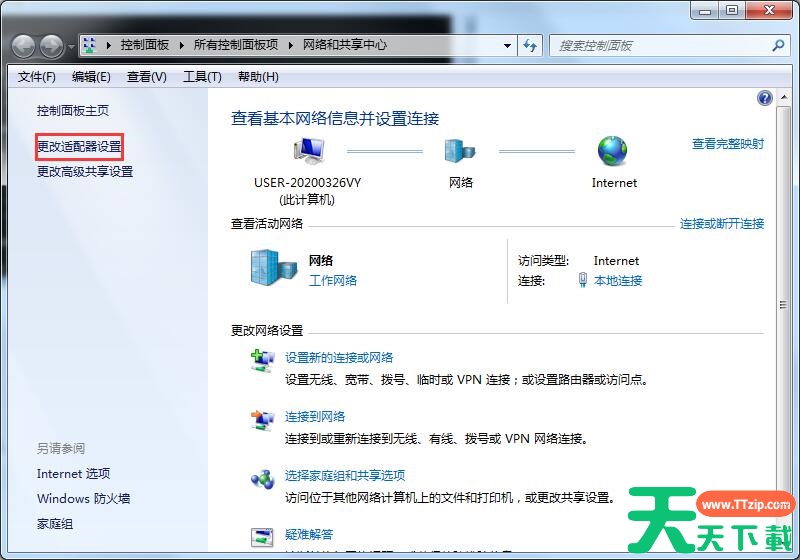
Task: Click the 本地连接 plug icon
Action: 583,280
